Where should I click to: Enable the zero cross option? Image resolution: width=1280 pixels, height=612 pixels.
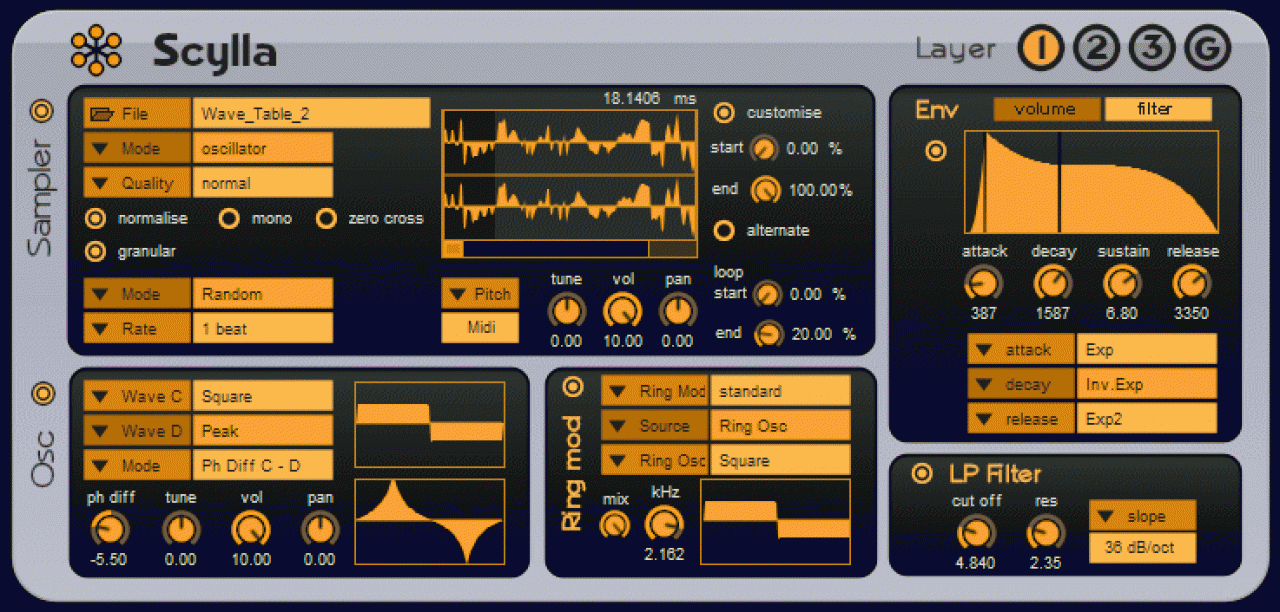coord(326,218)
